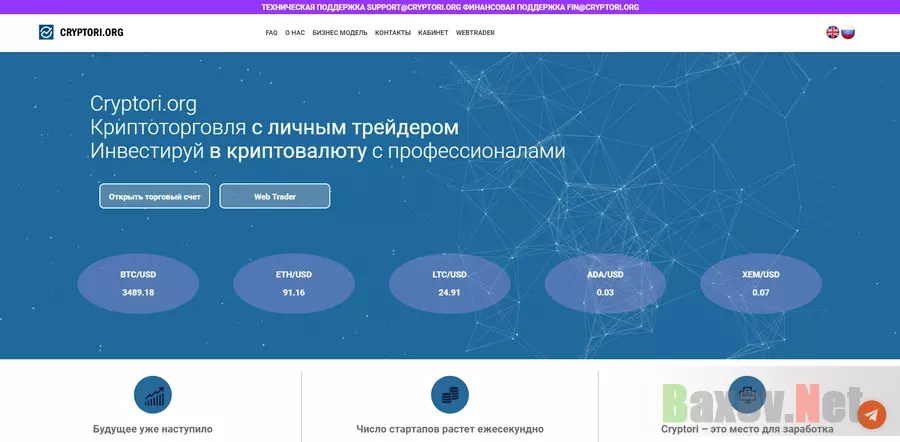Click the 'Web Trader' hero button
The height and width of the screenshot is (442, 900).
(275, 196)
